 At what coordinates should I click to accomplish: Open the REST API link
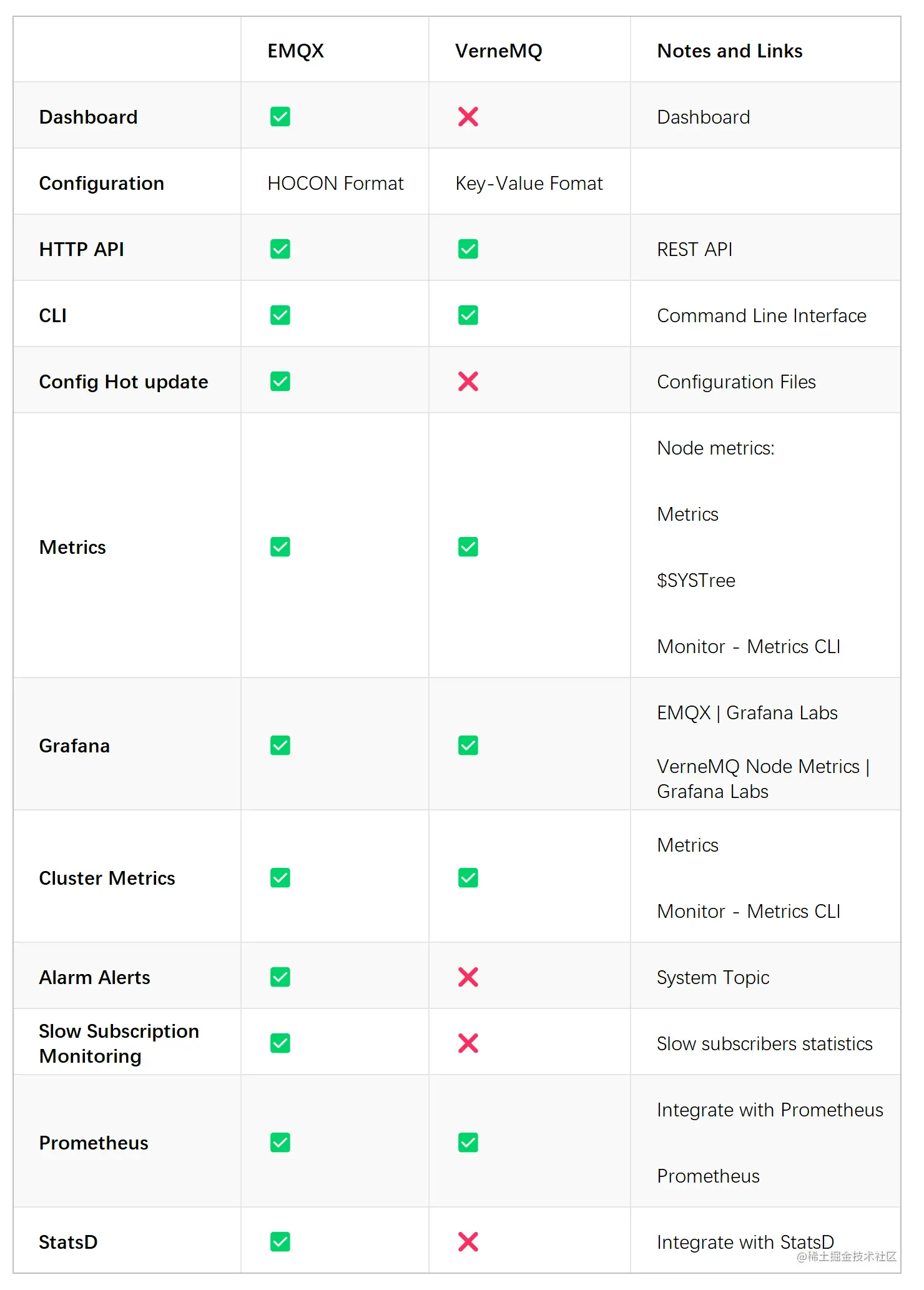(x=694, y=250)
